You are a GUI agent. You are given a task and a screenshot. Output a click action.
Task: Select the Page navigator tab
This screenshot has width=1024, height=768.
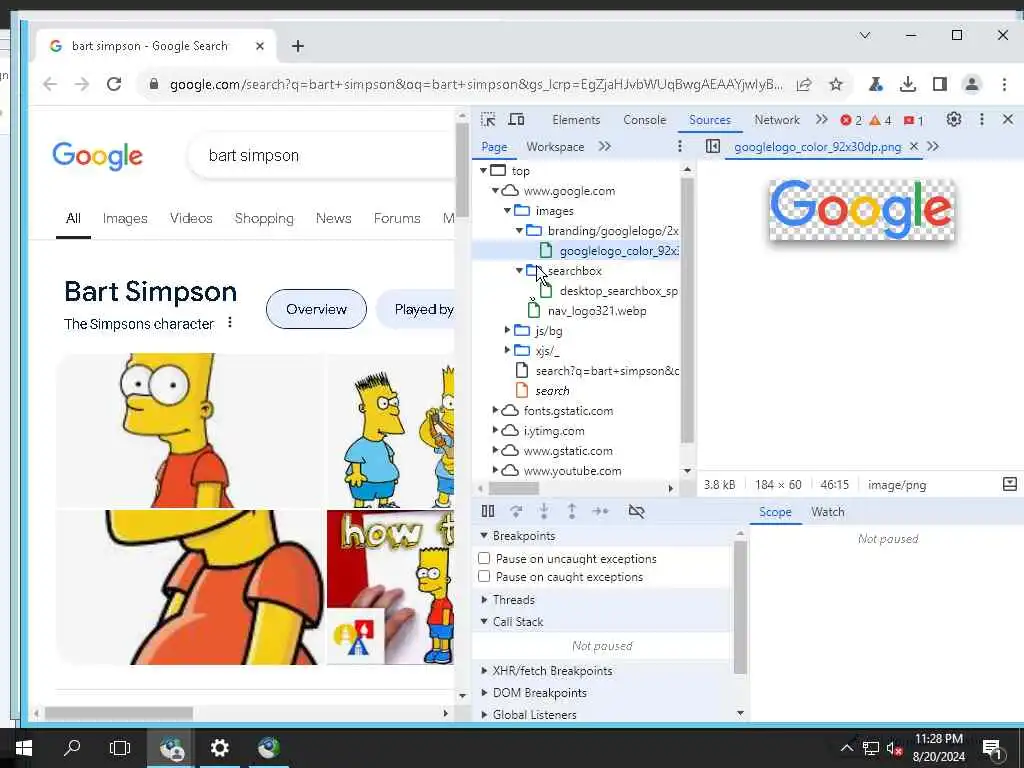point(494,146)
